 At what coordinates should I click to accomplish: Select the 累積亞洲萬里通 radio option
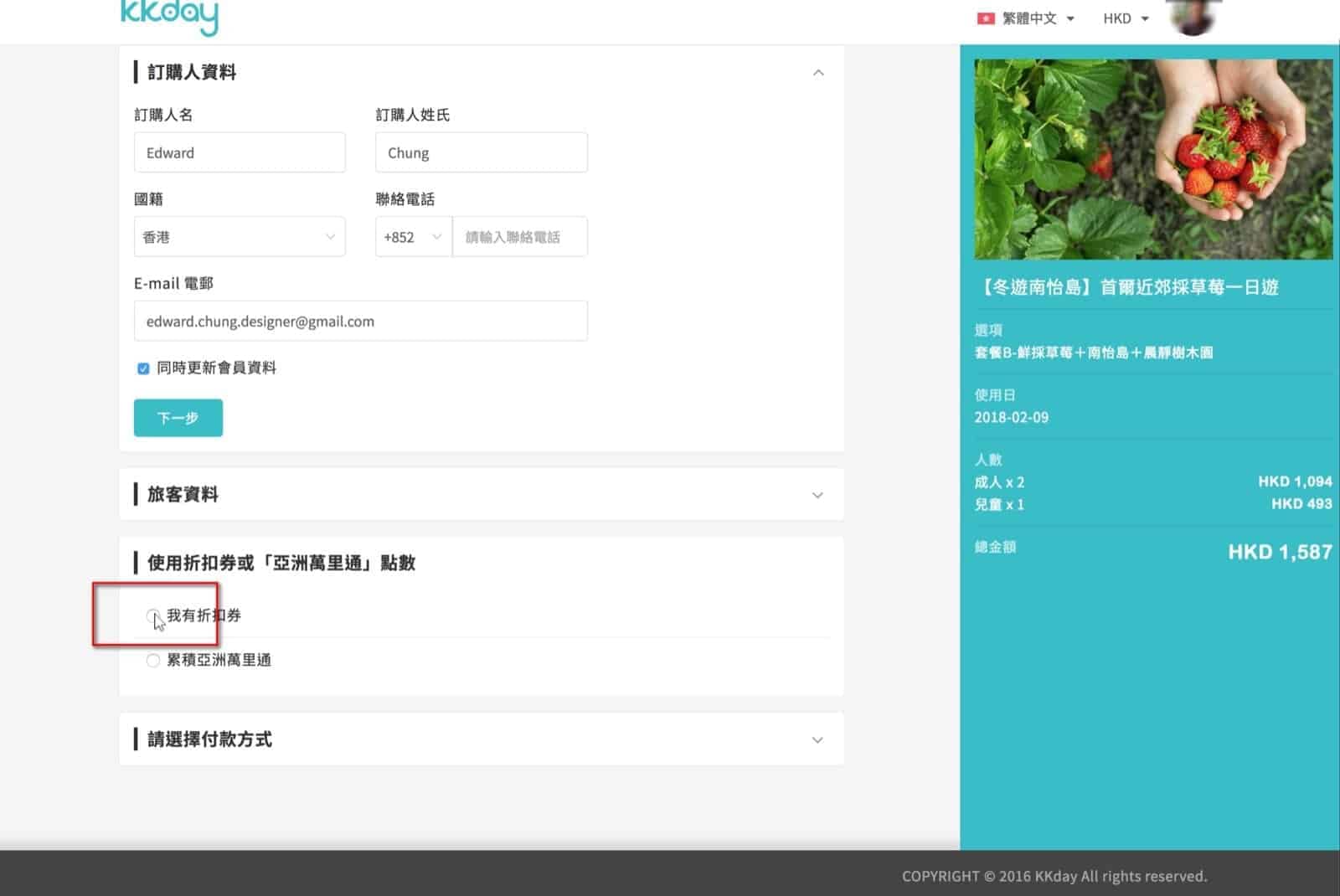[152, 661]
